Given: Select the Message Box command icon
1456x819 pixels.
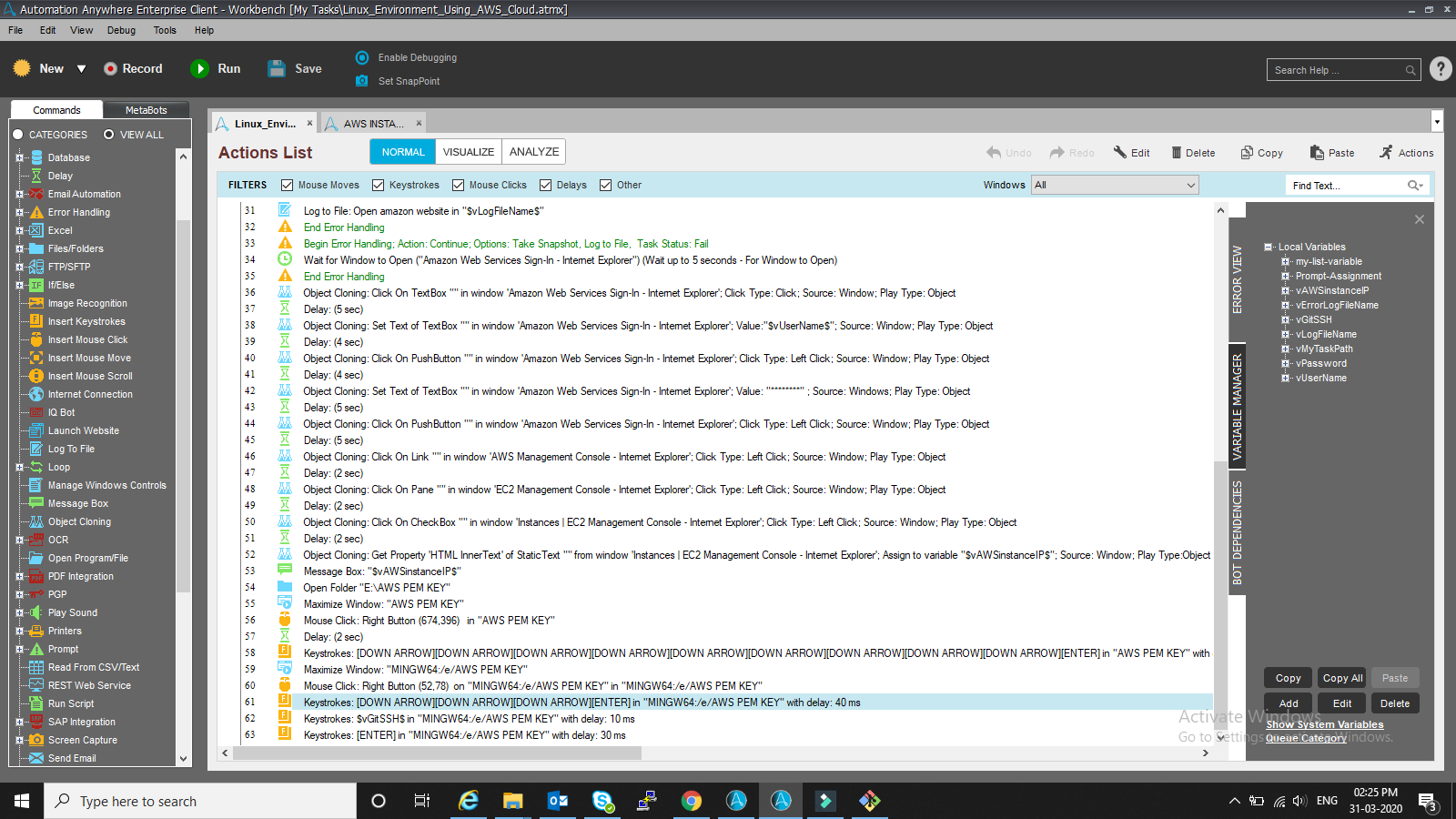Looking at the screenshot, I should 36,503.
